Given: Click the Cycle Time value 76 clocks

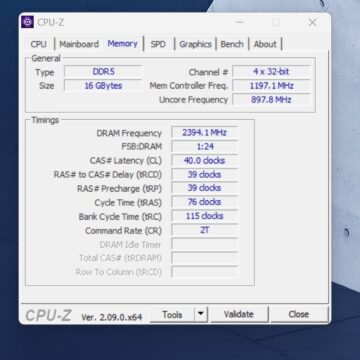Looking at the screenshot, I should [204, 202].
